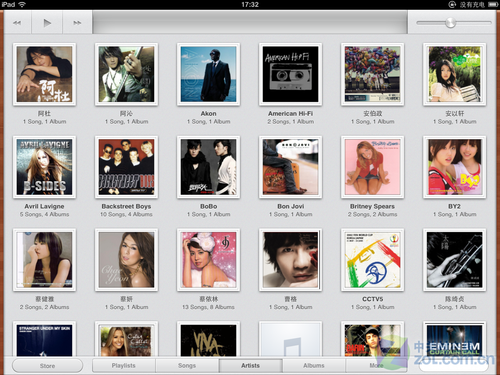
Task: Open the 蔡妍 album cover
Action: [x=126, y=260]
